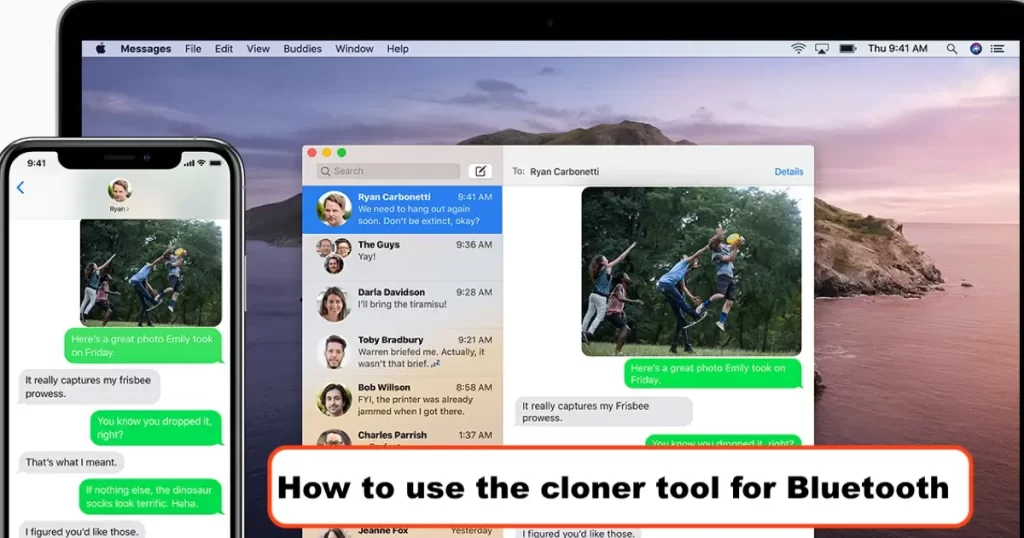The height and width of the screenshot is (538, 1024).
Task: Click the Search field in Messages
Action: coord(388,171)
